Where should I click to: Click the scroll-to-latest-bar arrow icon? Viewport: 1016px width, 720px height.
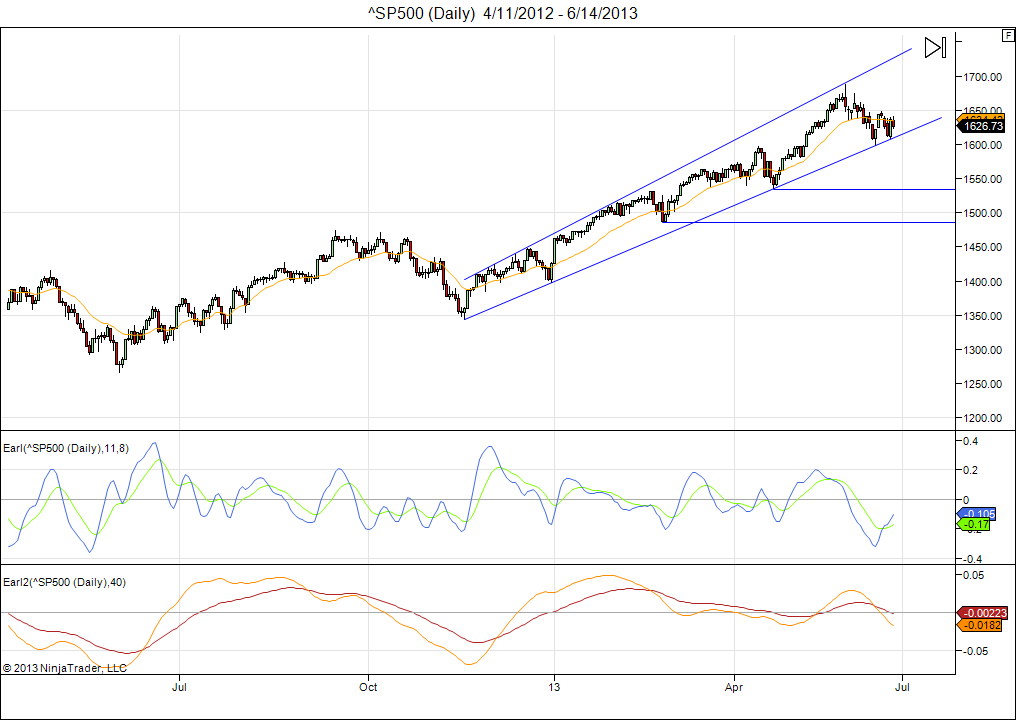(x=934, y=48)
